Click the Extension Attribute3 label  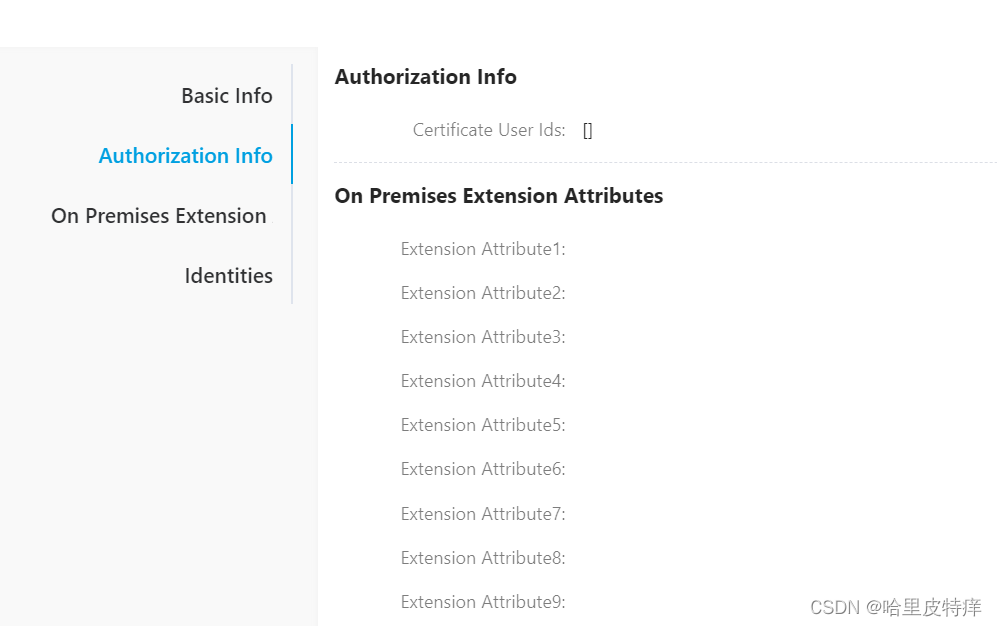[x=482, y=337]
